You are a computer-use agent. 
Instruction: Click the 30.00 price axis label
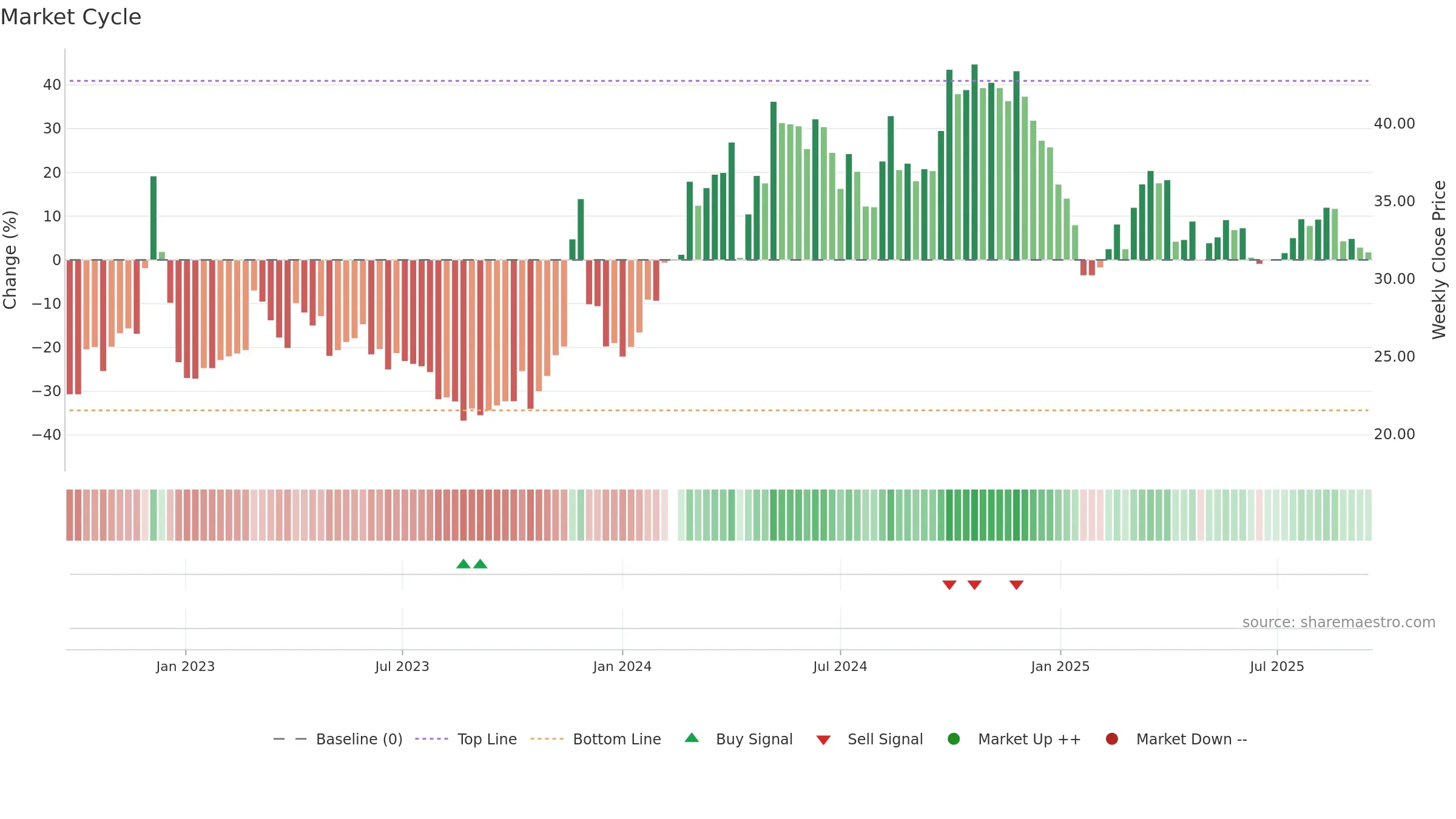pyautogui.click(x=1395, y=279)
